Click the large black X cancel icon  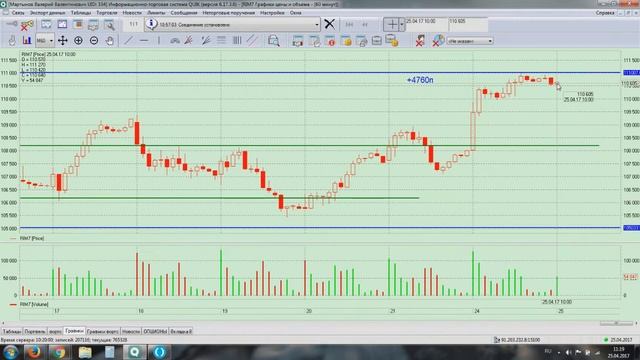click(329, 24)
